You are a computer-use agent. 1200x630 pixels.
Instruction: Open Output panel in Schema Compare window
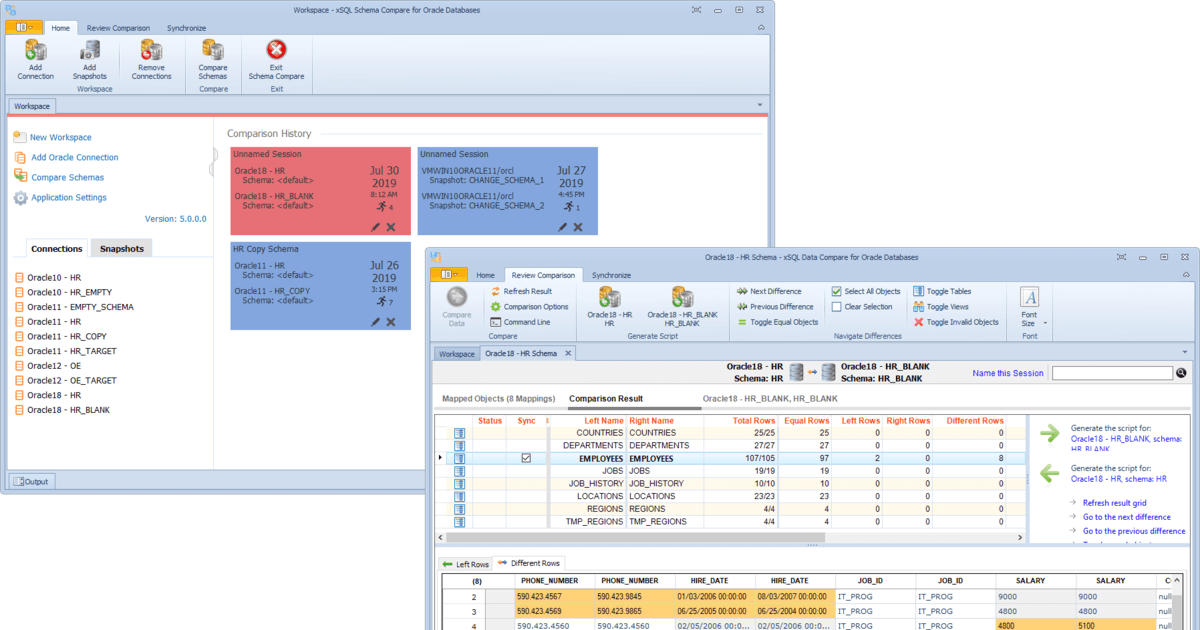(x=31, y=482)
